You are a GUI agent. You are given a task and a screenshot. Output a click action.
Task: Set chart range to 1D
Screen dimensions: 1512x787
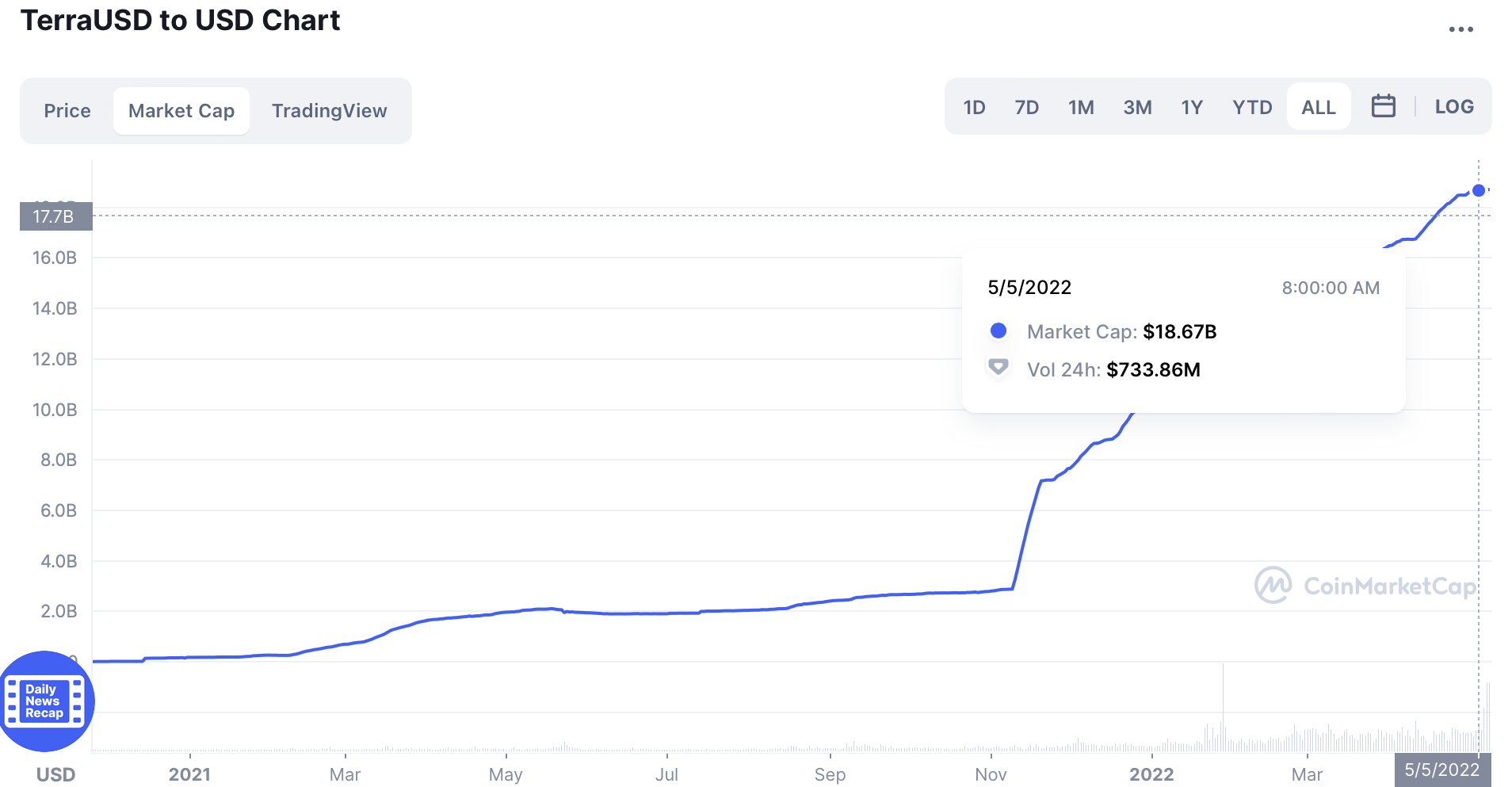pos(974,107)
